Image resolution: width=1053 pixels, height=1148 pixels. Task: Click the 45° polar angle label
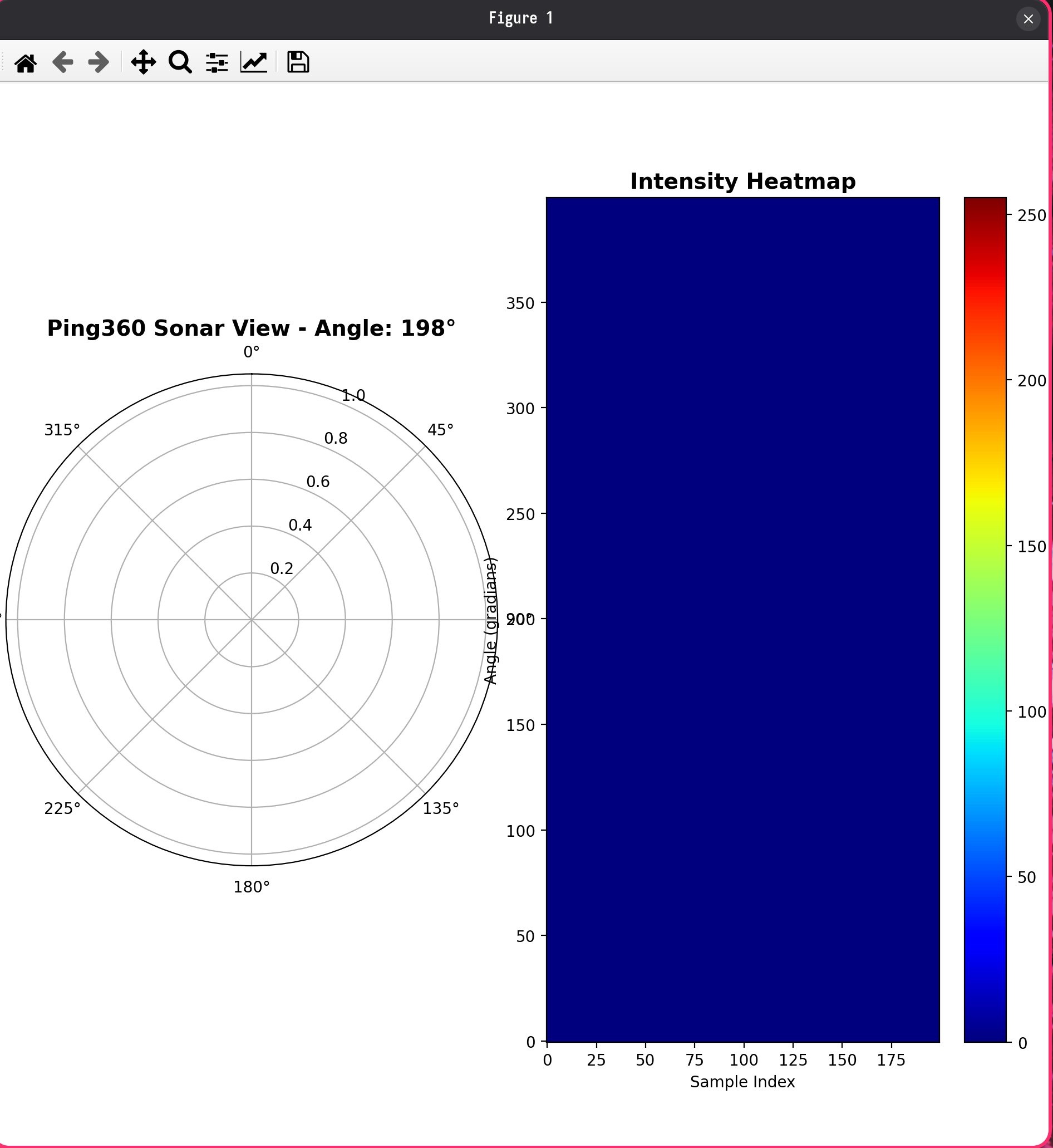click(440, 430)
